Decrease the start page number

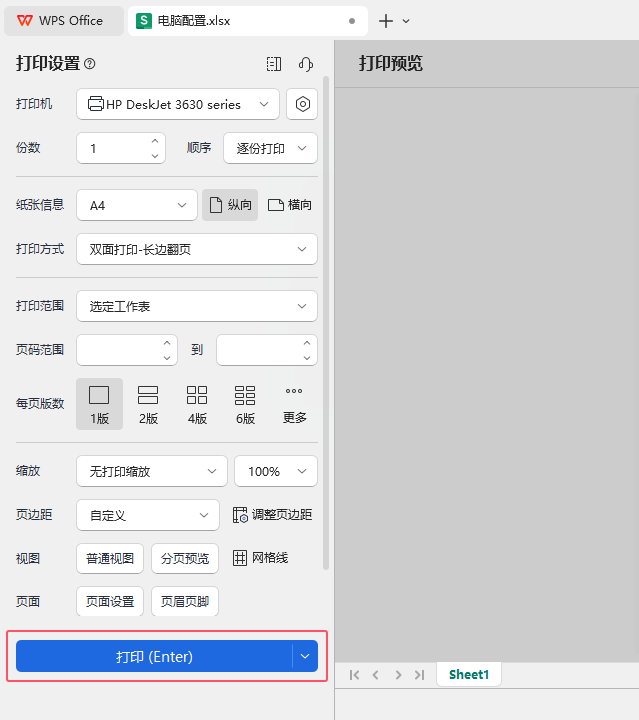point(167,358)
